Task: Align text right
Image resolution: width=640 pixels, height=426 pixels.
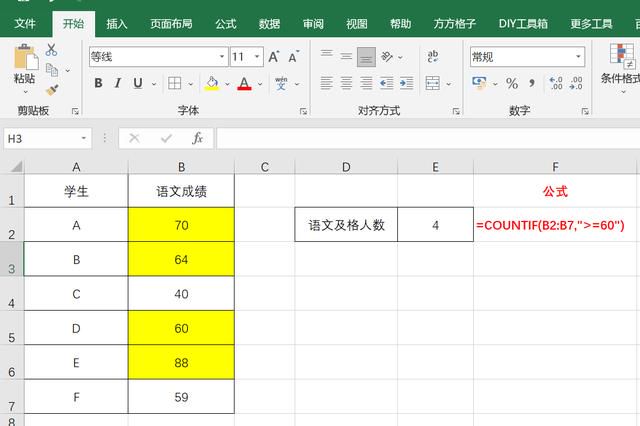Action: point(366,83)
